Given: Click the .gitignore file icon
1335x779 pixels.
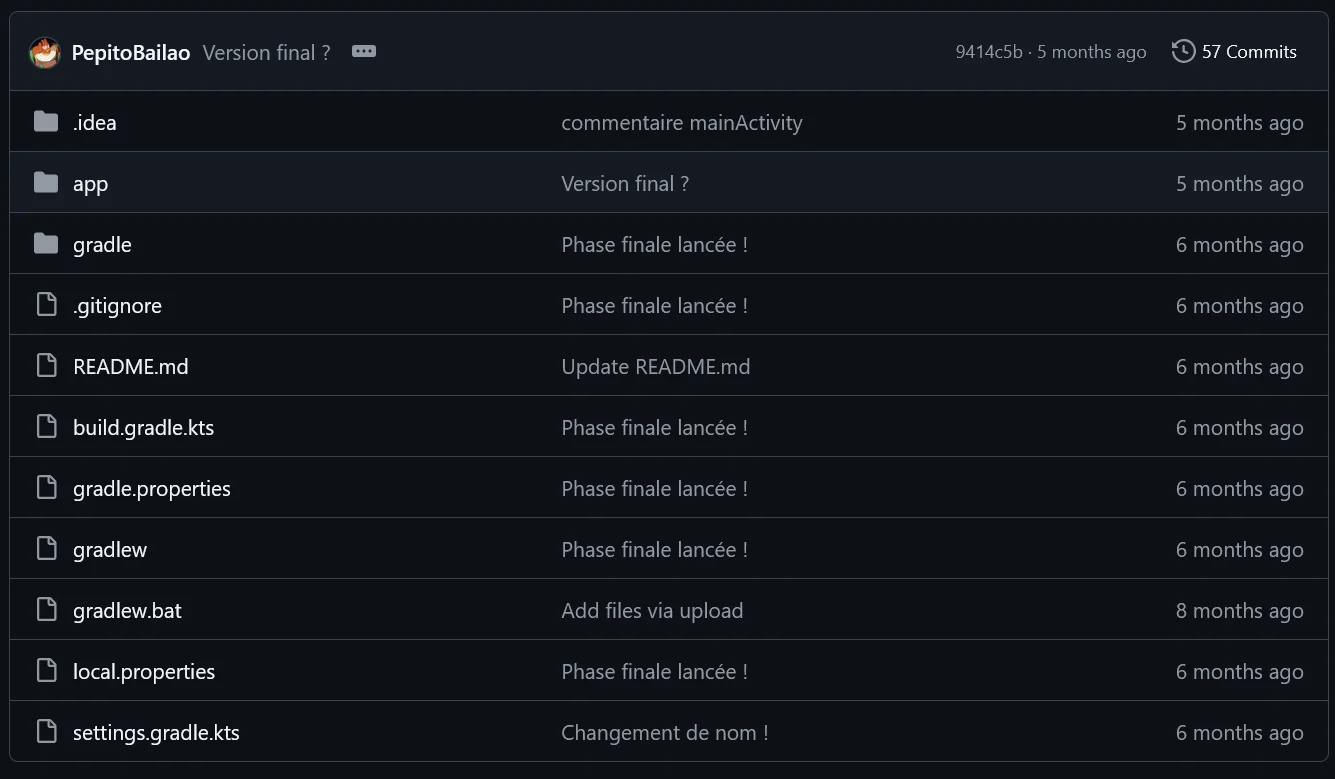Looking at the screenshot, I should [x=46, y=305].
